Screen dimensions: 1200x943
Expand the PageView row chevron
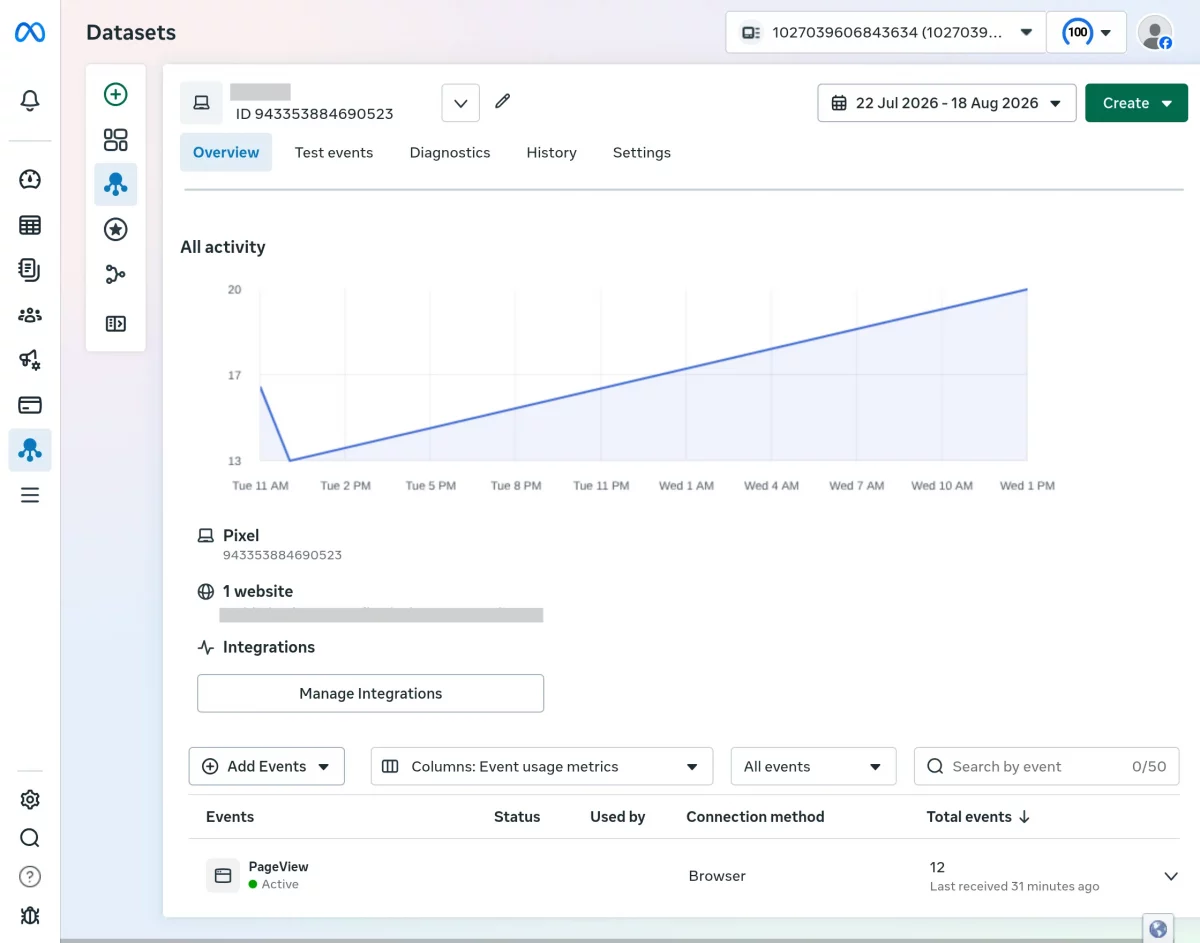(1171, 876)
